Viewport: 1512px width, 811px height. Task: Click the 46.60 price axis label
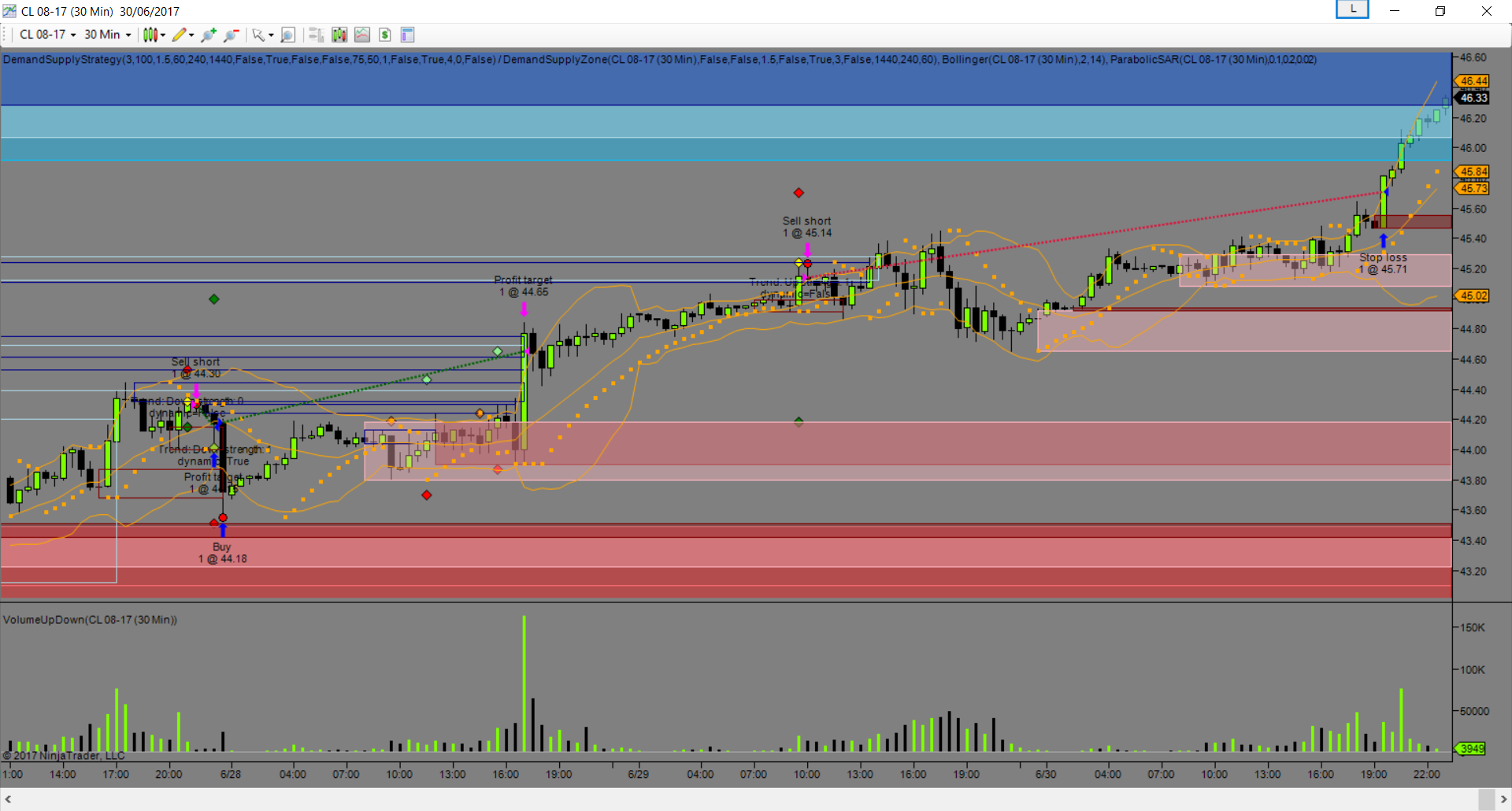coord(1473,57)
